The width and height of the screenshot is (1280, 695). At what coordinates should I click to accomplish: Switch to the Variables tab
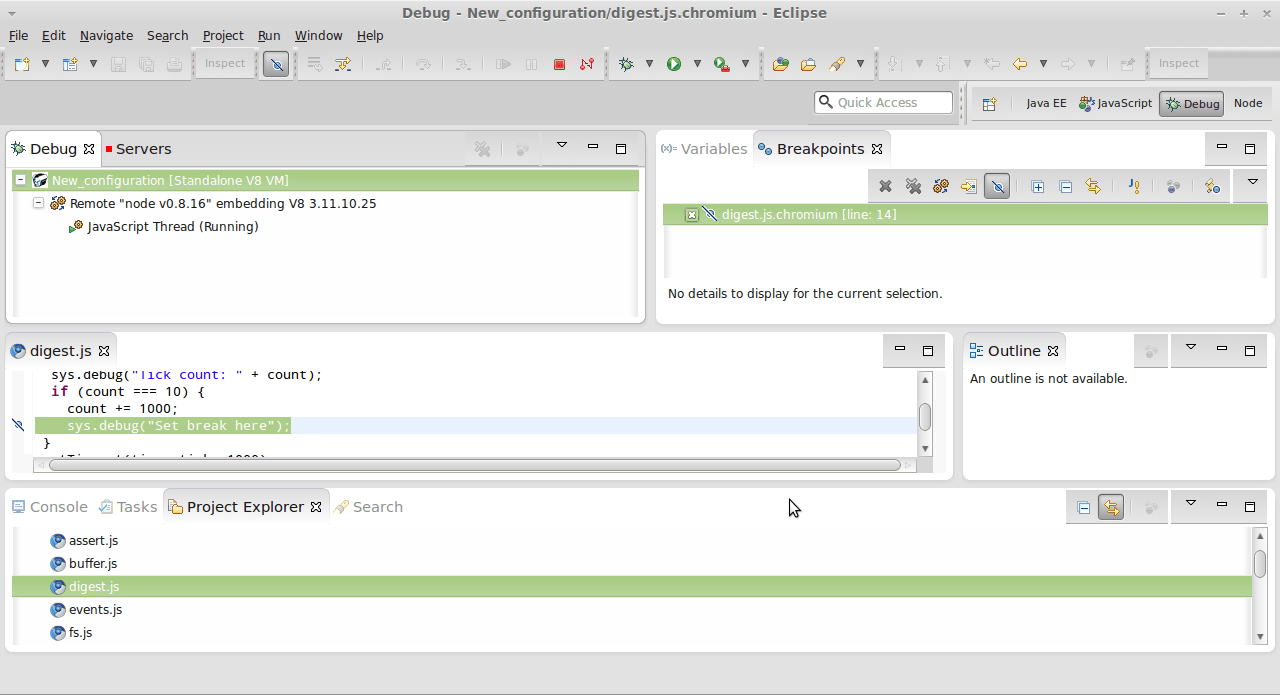pos(704,149)
